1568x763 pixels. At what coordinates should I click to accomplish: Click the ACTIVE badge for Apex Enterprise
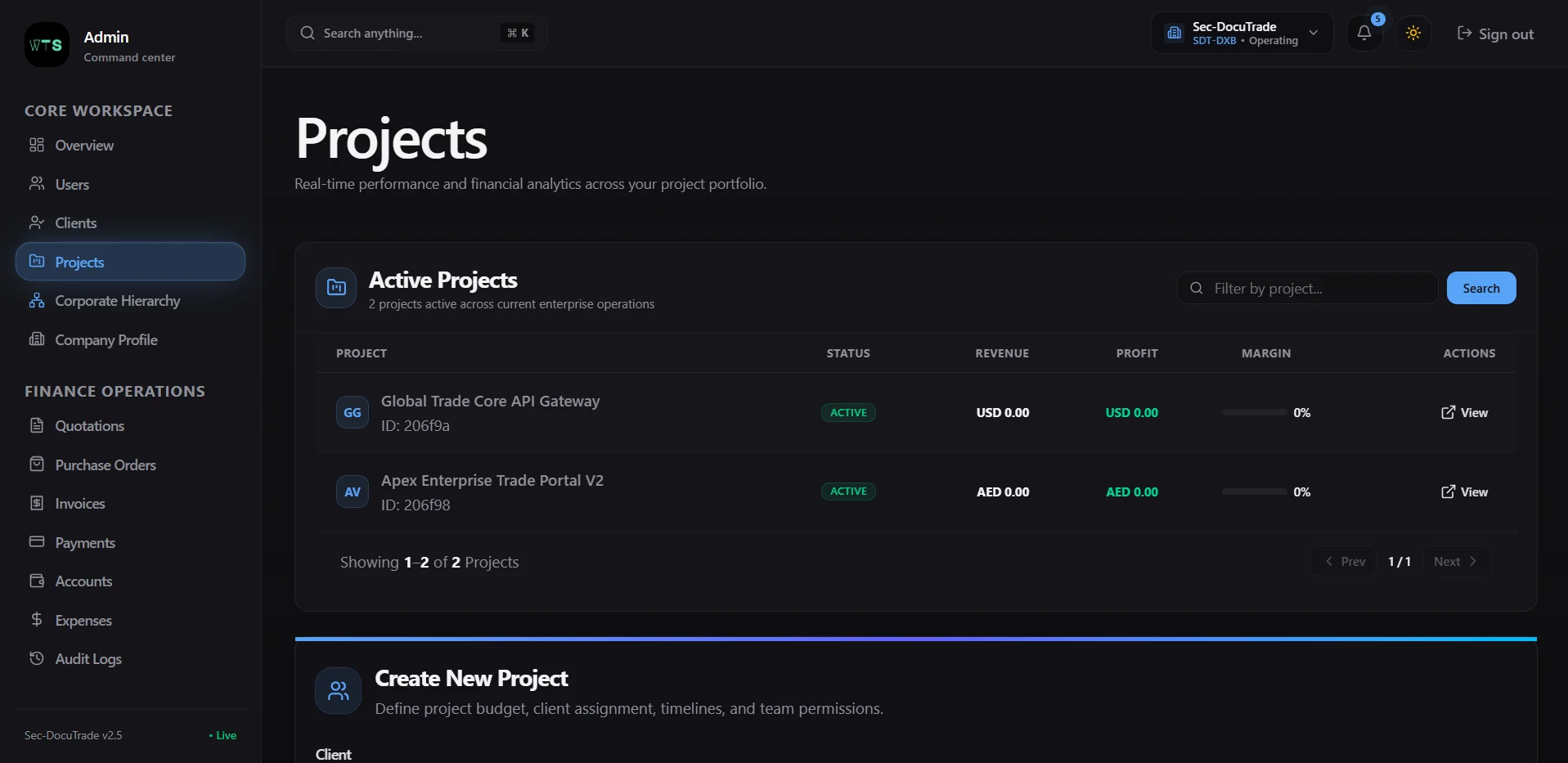click(x=848, y=491)
